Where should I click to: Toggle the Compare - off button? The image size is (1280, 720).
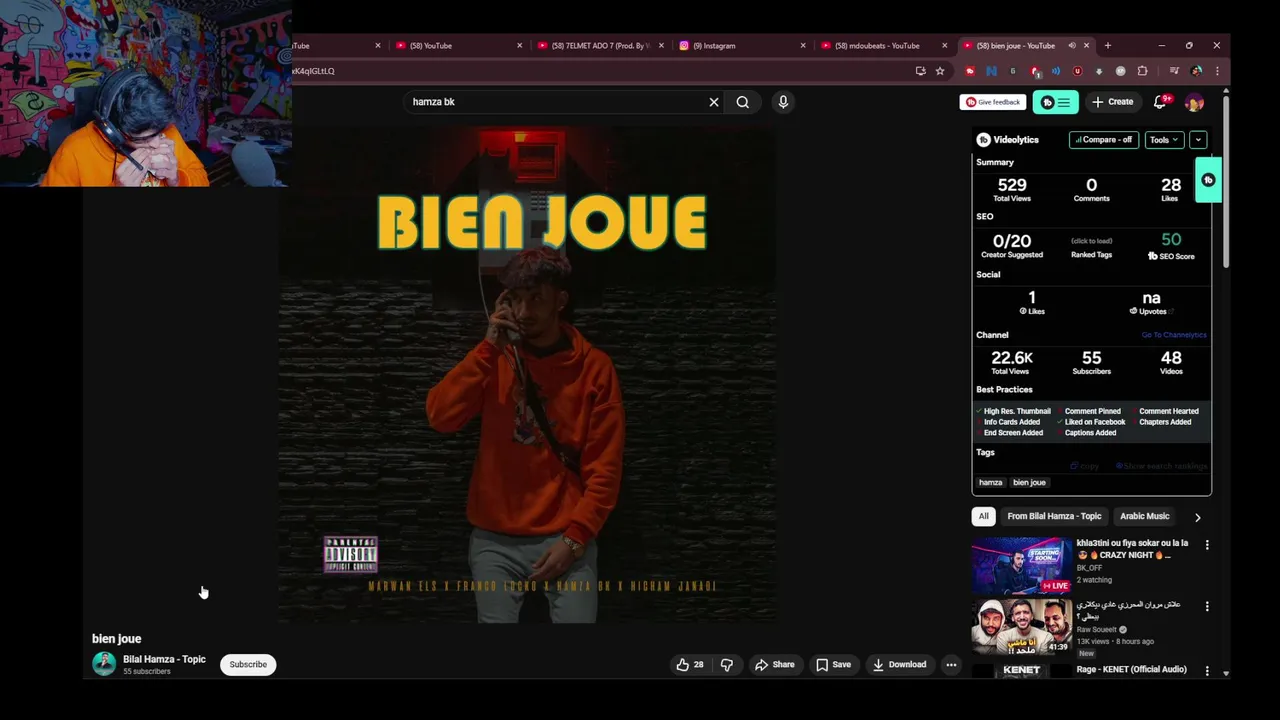click(1104, 140)
